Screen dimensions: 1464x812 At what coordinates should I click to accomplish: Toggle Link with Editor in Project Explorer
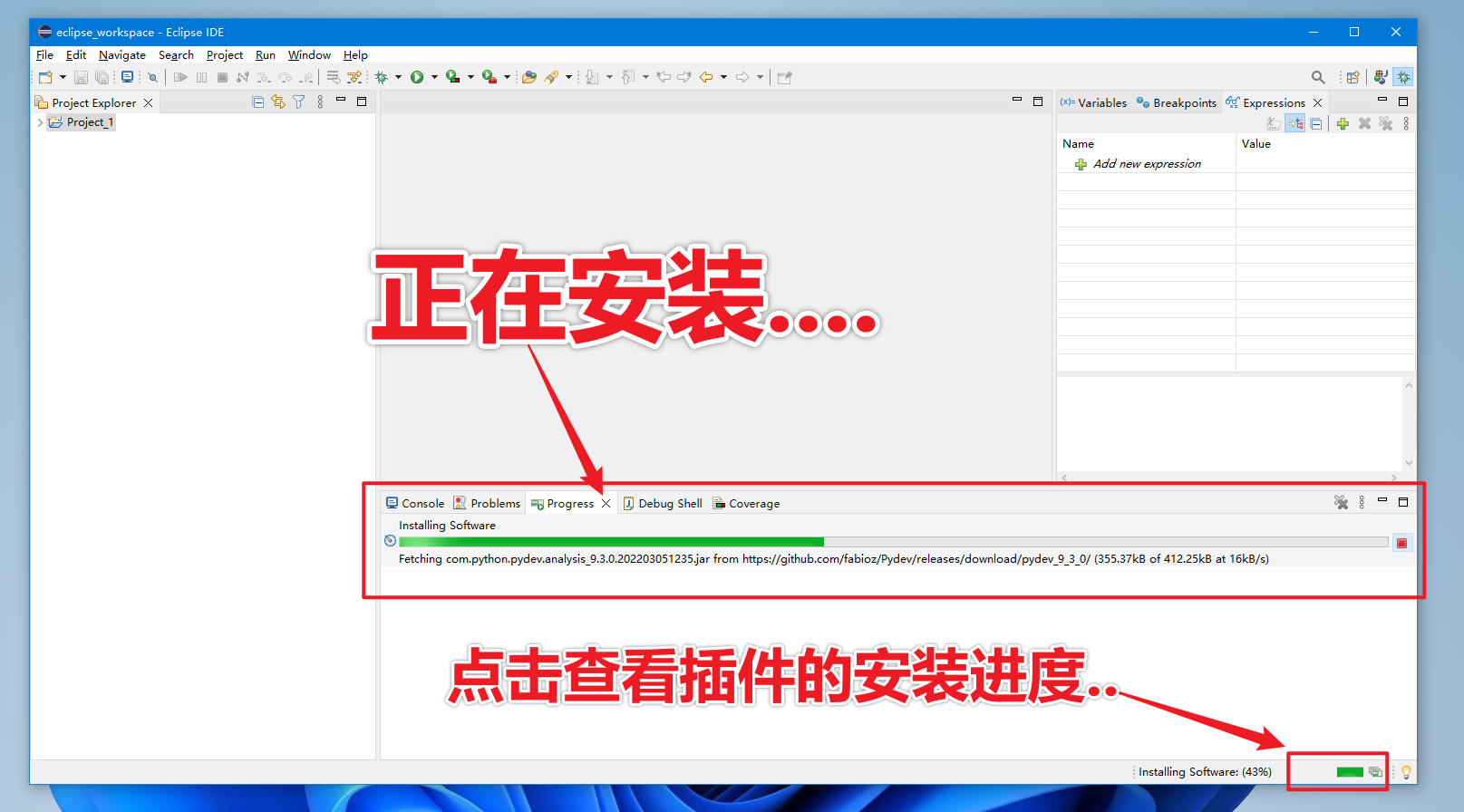click(278, 102)
